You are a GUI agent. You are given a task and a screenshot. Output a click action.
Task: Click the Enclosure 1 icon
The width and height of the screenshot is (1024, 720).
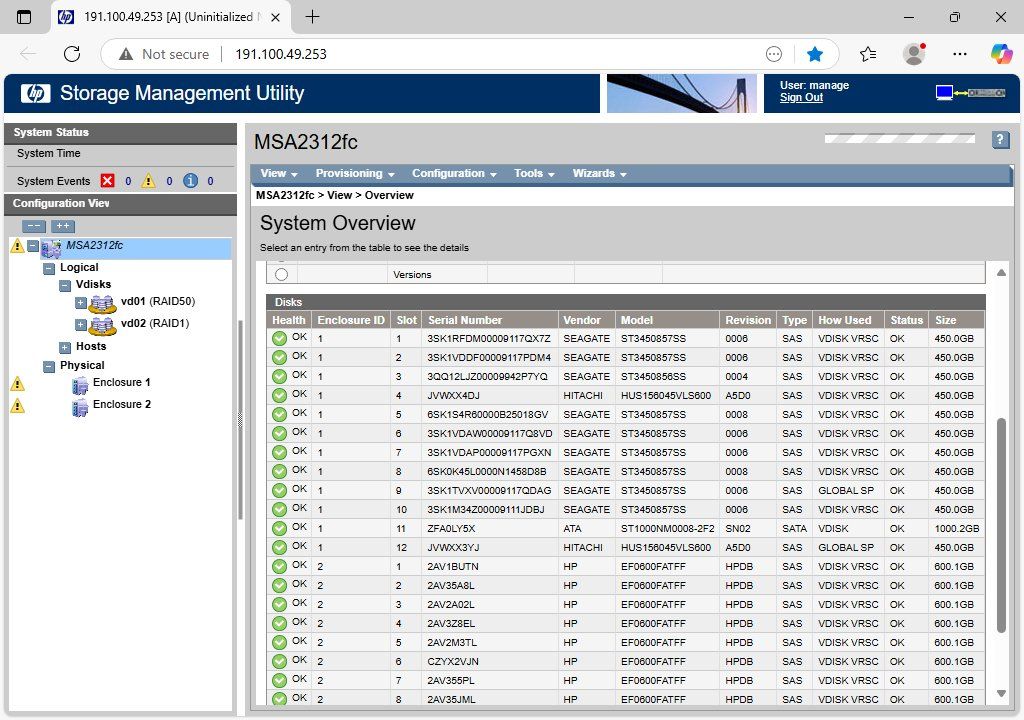(80, 385)
